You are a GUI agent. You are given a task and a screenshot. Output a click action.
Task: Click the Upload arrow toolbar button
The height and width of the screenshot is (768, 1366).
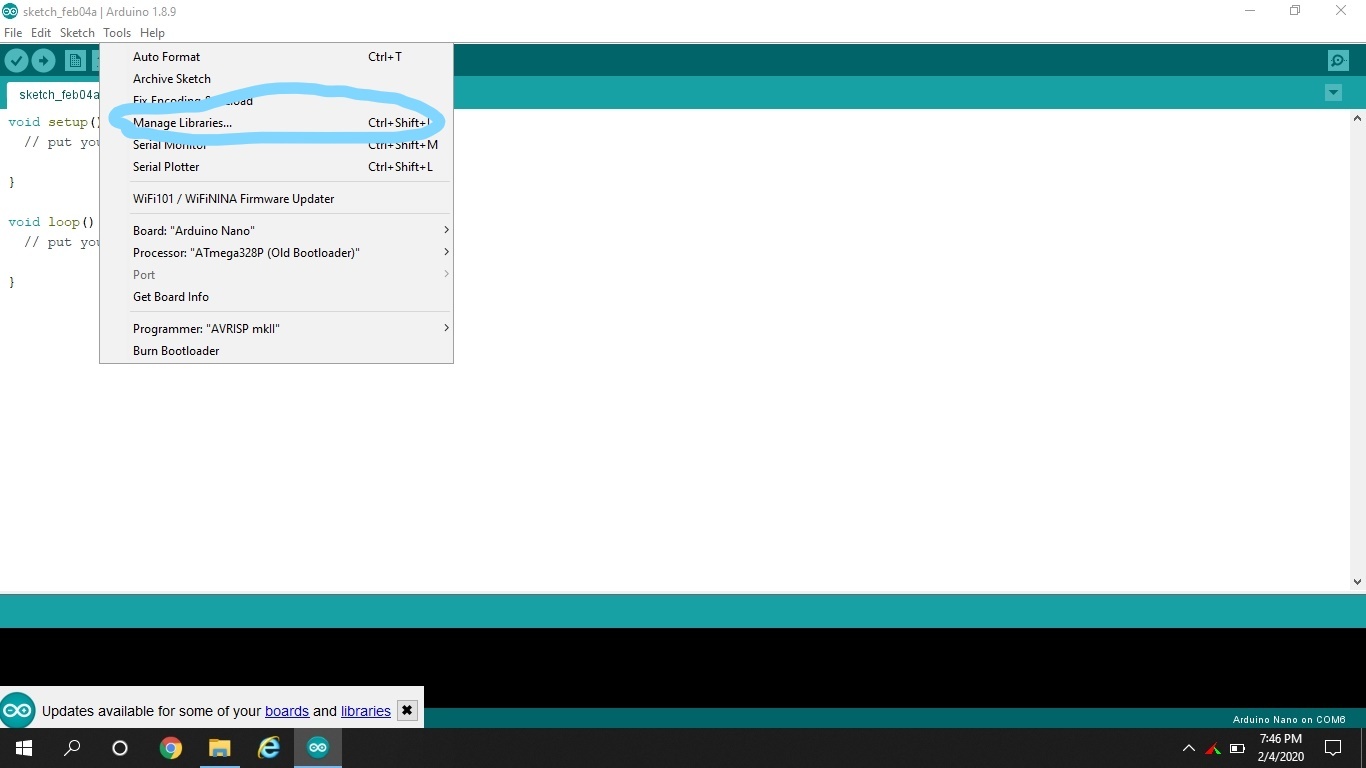pyautogui.click(x=43, y=61)
